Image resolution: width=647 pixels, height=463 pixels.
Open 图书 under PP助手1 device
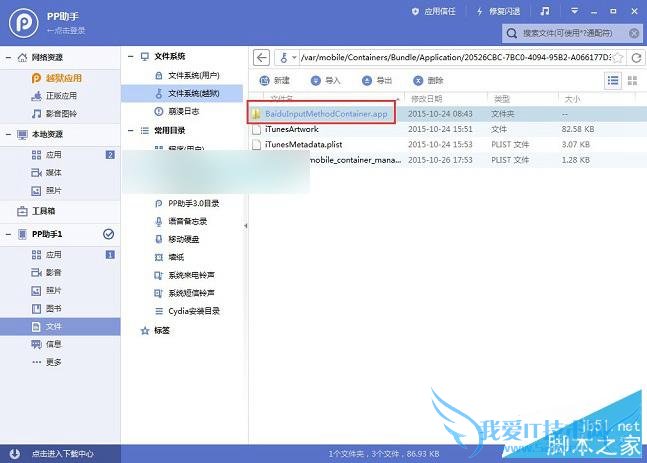(x=47, y=308)
